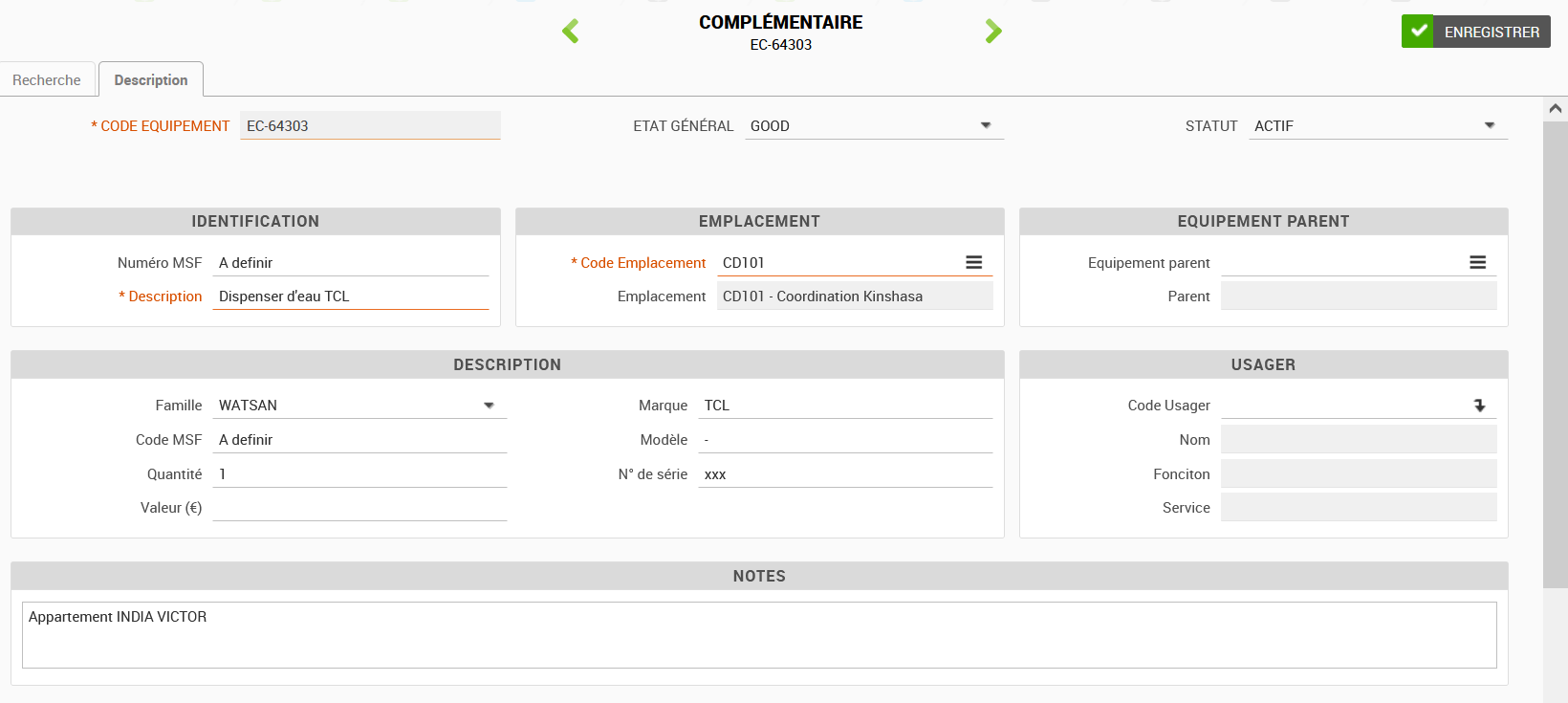The width and height of the screenshot is (1568, 703).
Task: Click the Parent read-only field
Action: (x=1359, y=297)
